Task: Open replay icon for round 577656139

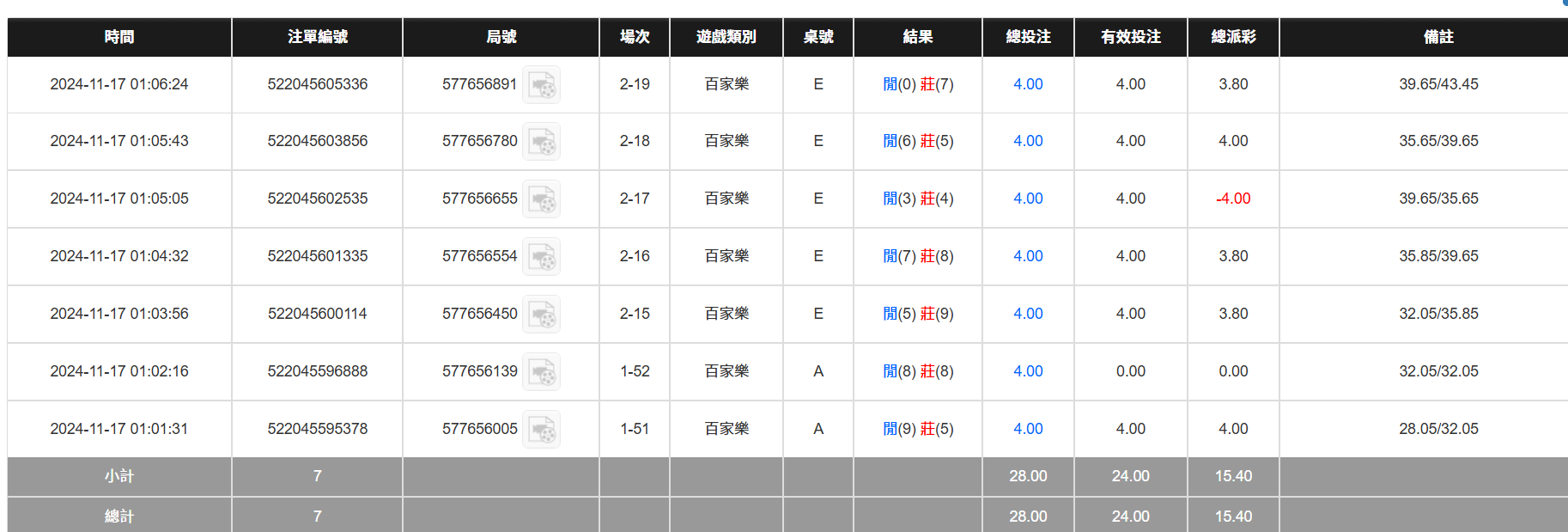Action: point(542,372)
